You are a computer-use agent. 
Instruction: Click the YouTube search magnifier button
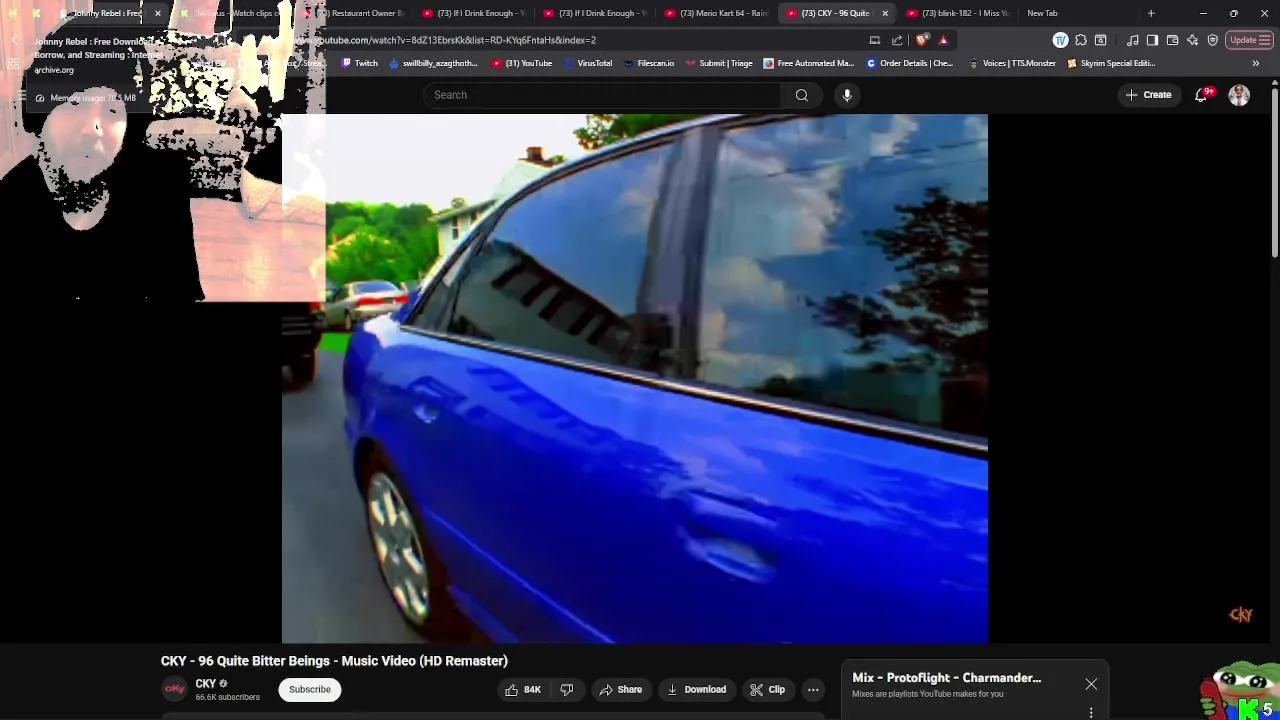tap(801, 95)
